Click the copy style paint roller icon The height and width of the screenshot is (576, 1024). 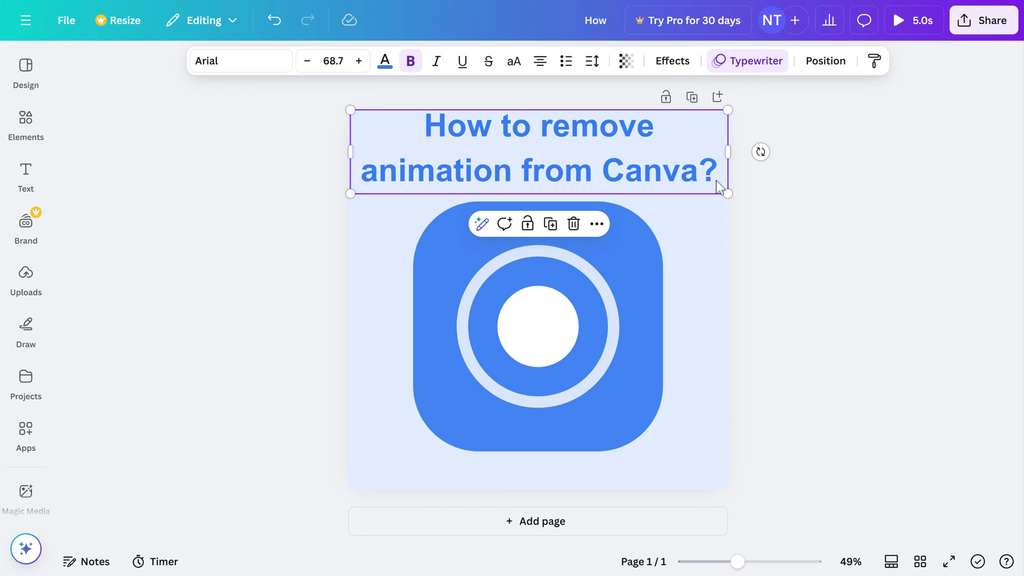[x=874, y=61]
